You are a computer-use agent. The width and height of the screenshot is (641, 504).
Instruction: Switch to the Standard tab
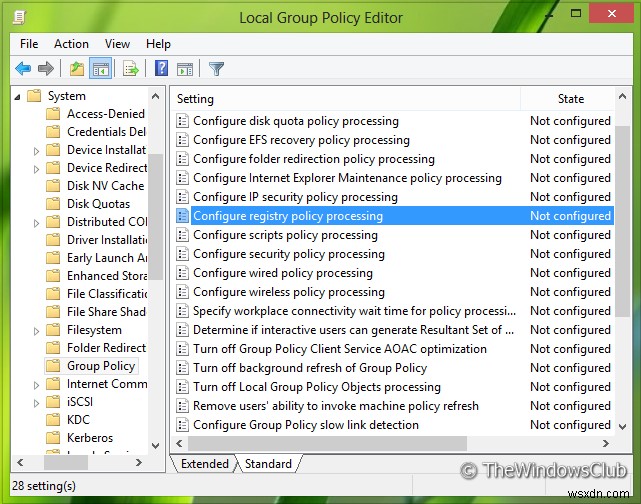pos(269,464)
